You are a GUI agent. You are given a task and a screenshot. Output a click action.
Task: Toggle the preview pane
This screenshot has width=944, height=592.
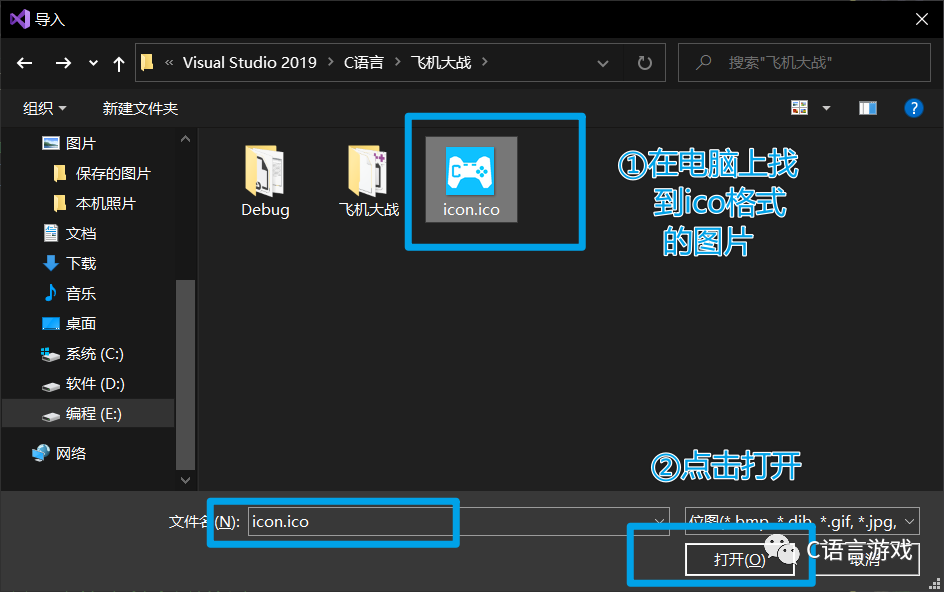(868, 108)
